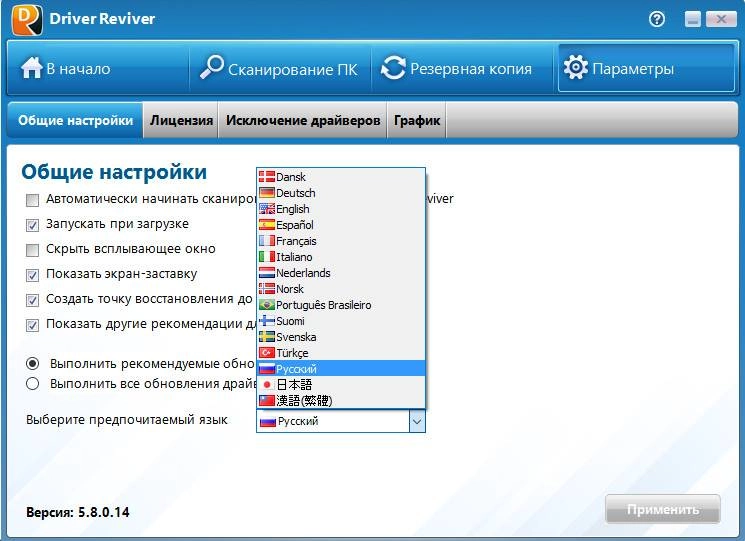This screenshot has width=745, height=541.
Task: Uncheck Показать экран-заставку
Action: point(32,275)
